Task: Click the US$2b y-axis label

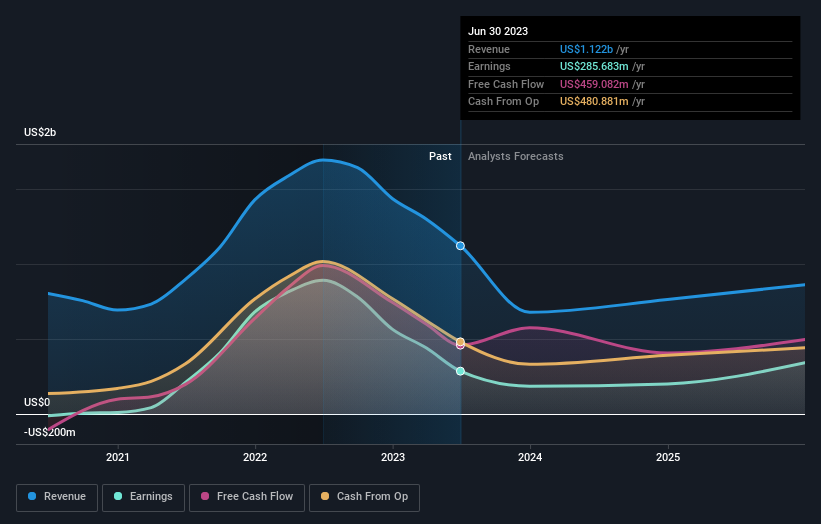Action: (x=40, y=132)
